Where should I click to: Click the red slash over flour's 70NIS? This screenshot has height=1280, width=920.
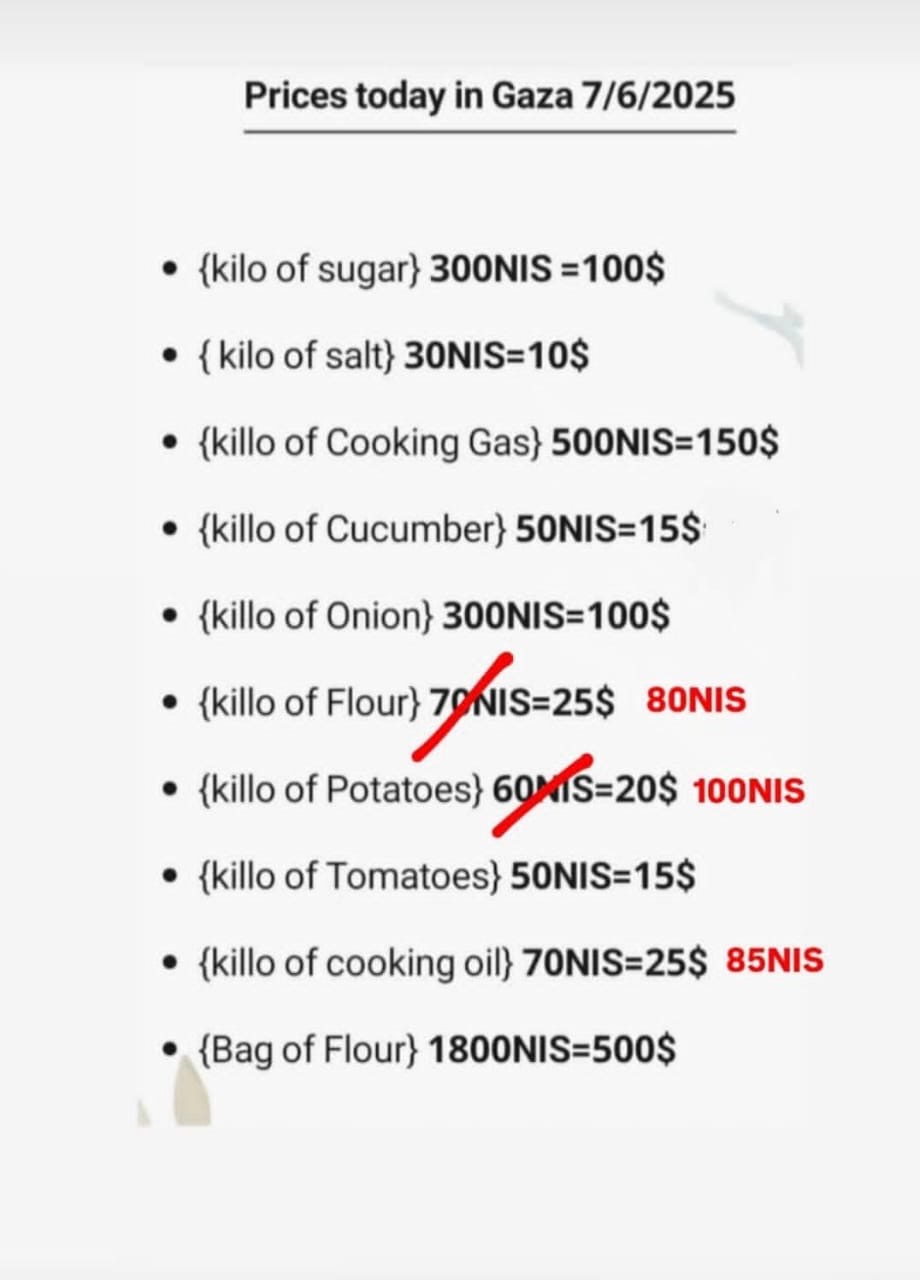[463, 706]
